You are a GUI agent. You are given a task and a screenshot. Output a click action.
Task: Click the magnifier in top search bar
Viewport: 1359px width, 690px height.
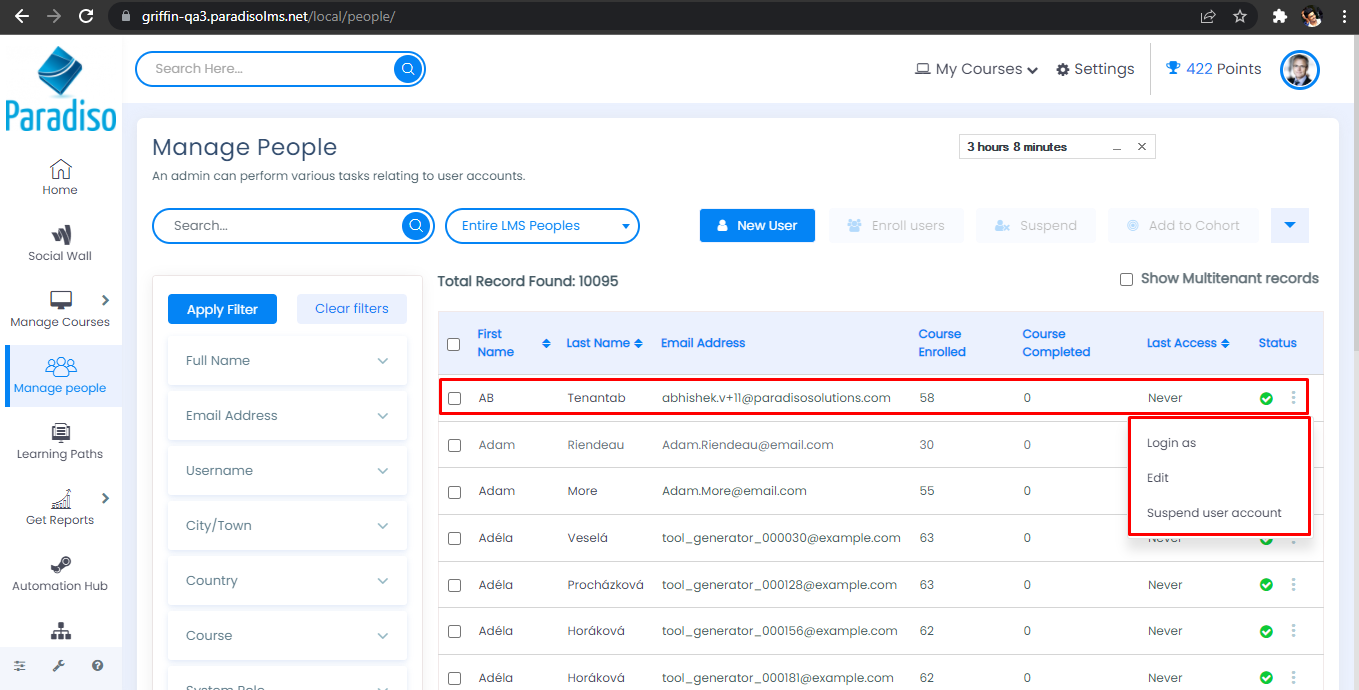click(x=408, y=69)
